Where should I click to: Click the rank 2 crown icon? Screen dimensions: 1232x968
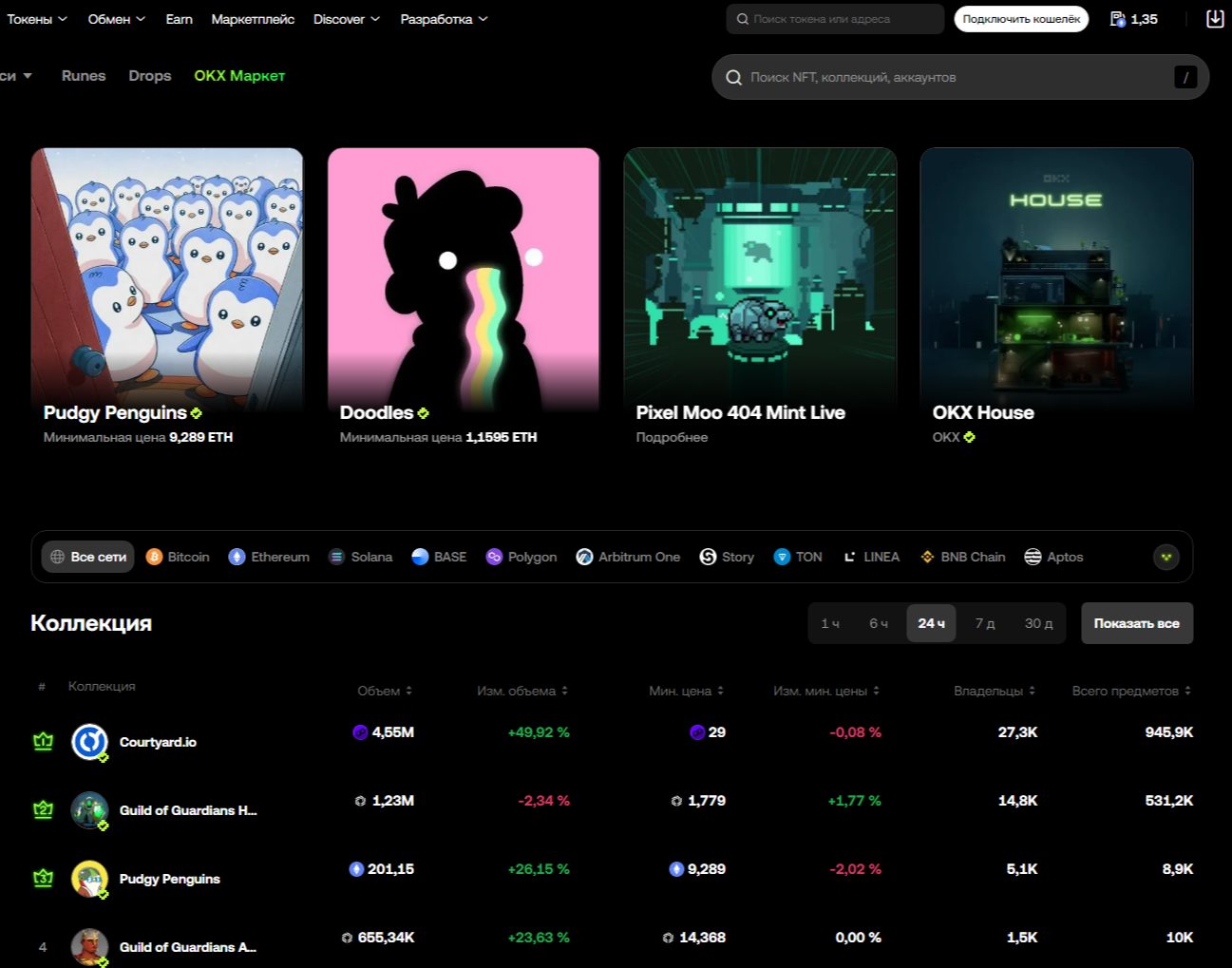(43, 809)
